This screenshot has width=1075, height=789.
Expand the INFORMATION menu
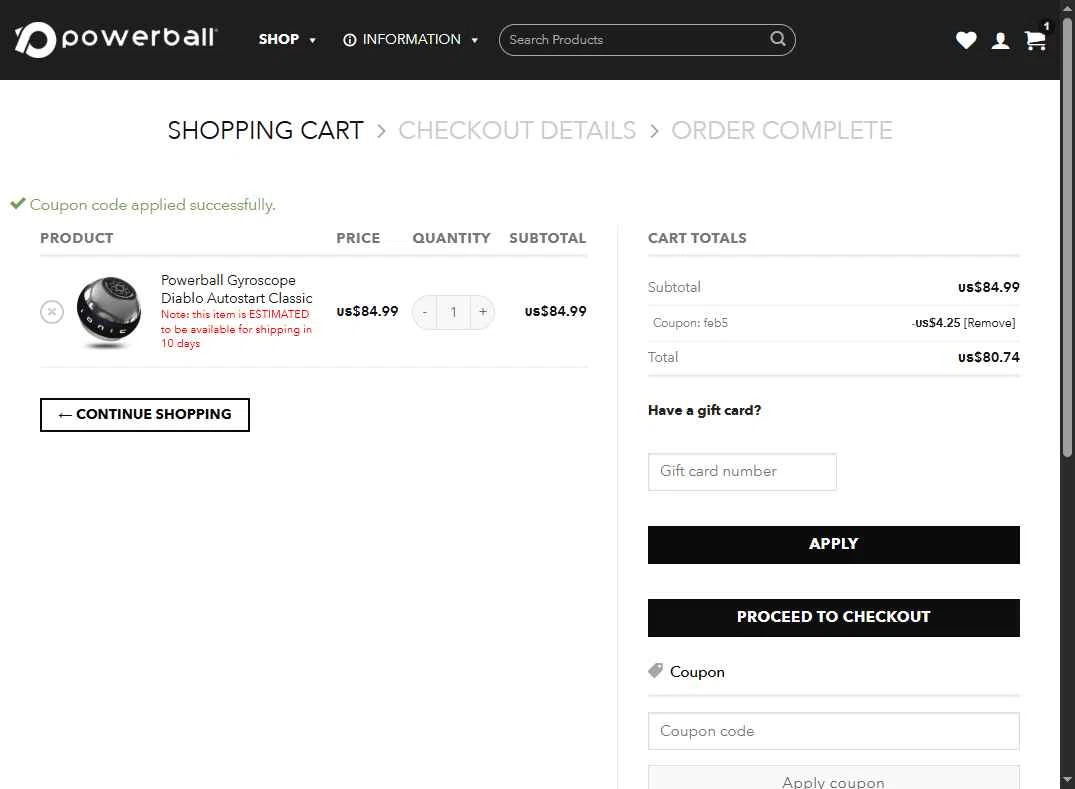pos(410,40)
